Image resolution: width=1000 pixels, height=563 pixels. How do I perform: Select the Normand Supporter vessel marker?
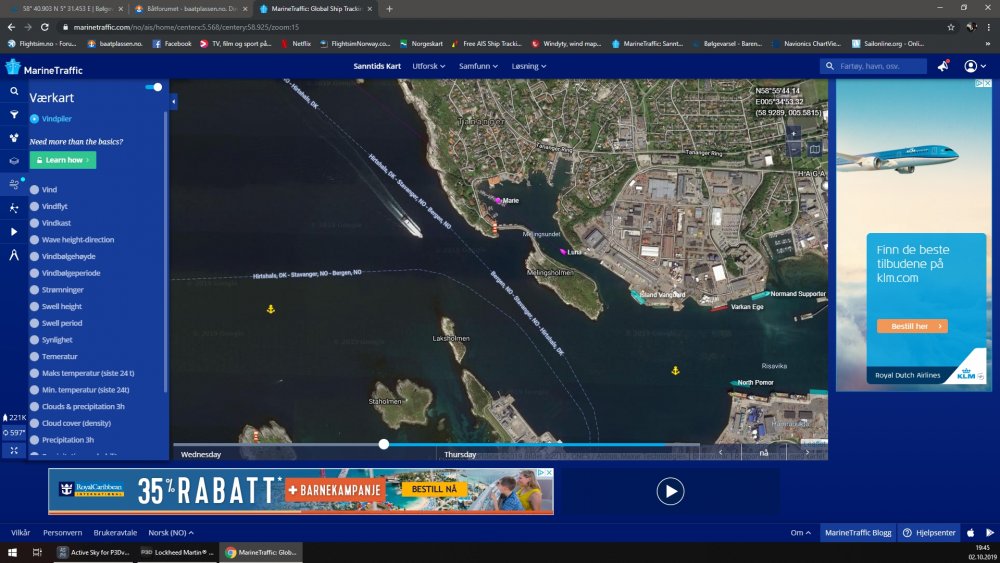tap(760, 295)
